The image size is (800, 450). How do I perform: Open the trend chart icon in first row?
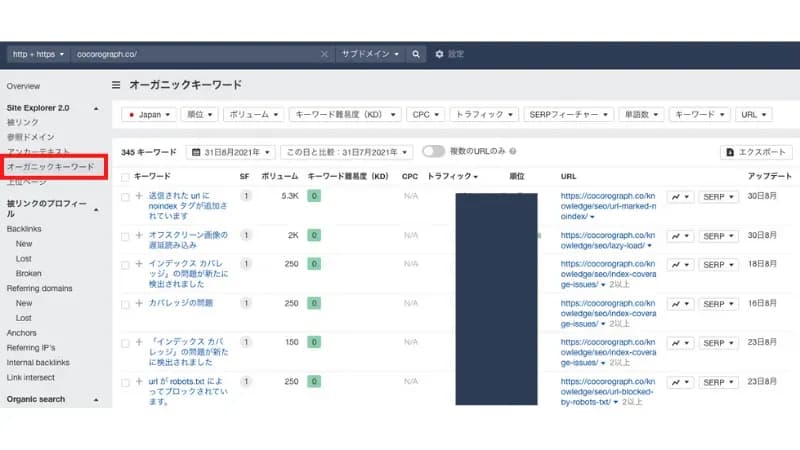point(680,197)
